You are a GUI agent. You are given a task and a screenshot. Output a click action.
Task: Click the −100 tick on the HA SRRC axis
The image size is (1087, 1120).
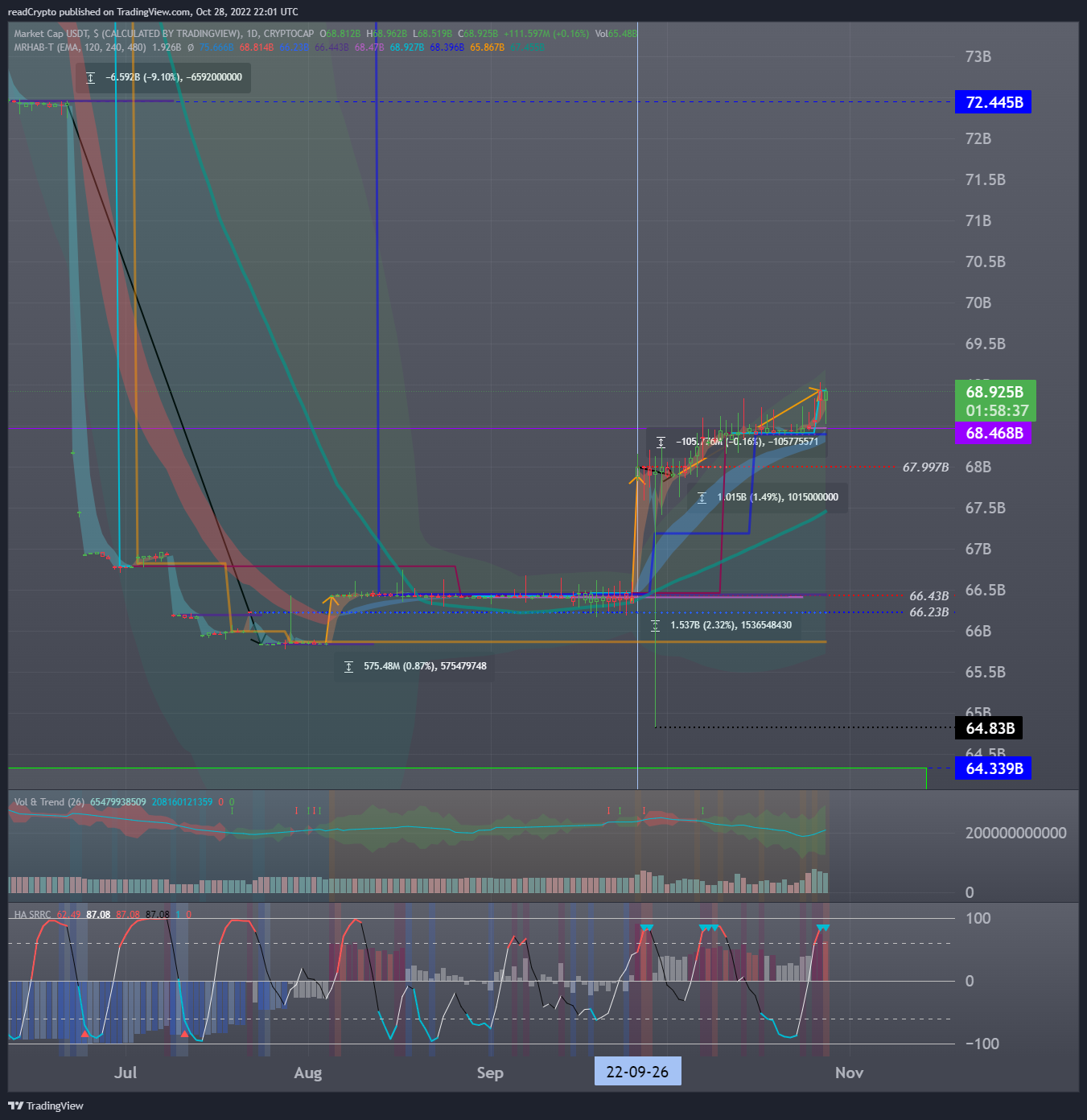pyautogui.click(x=982, y=1044)
